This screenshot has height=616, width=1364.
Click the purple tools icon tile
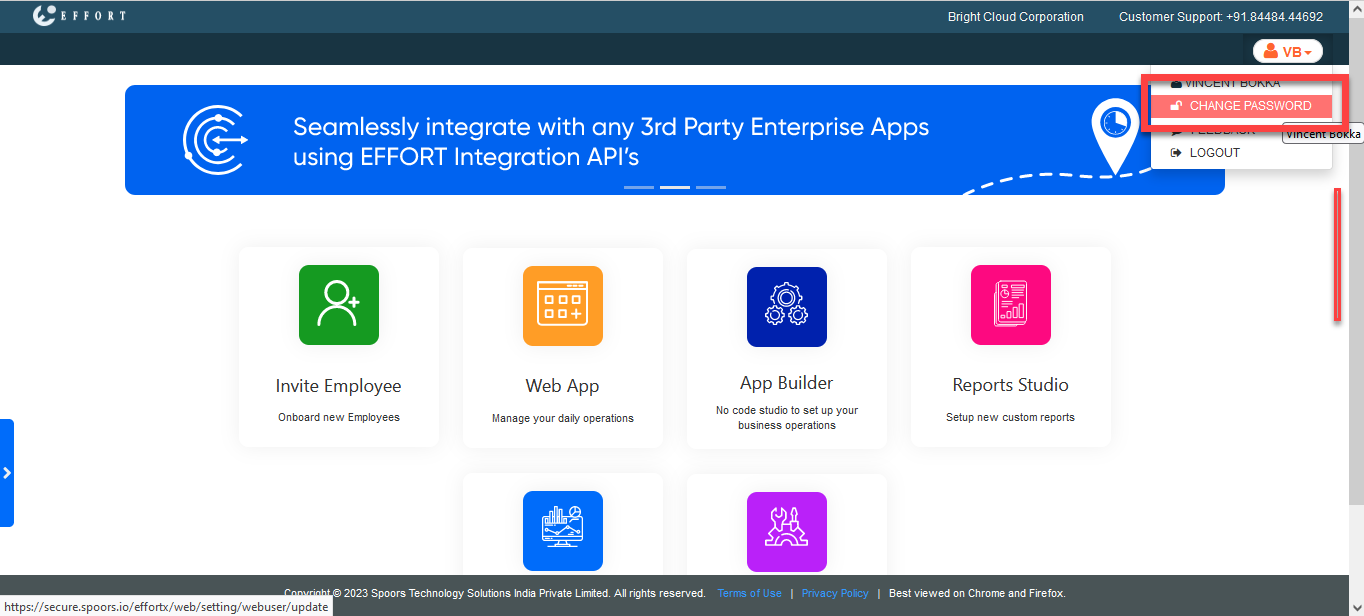click(x=786, y=531)
